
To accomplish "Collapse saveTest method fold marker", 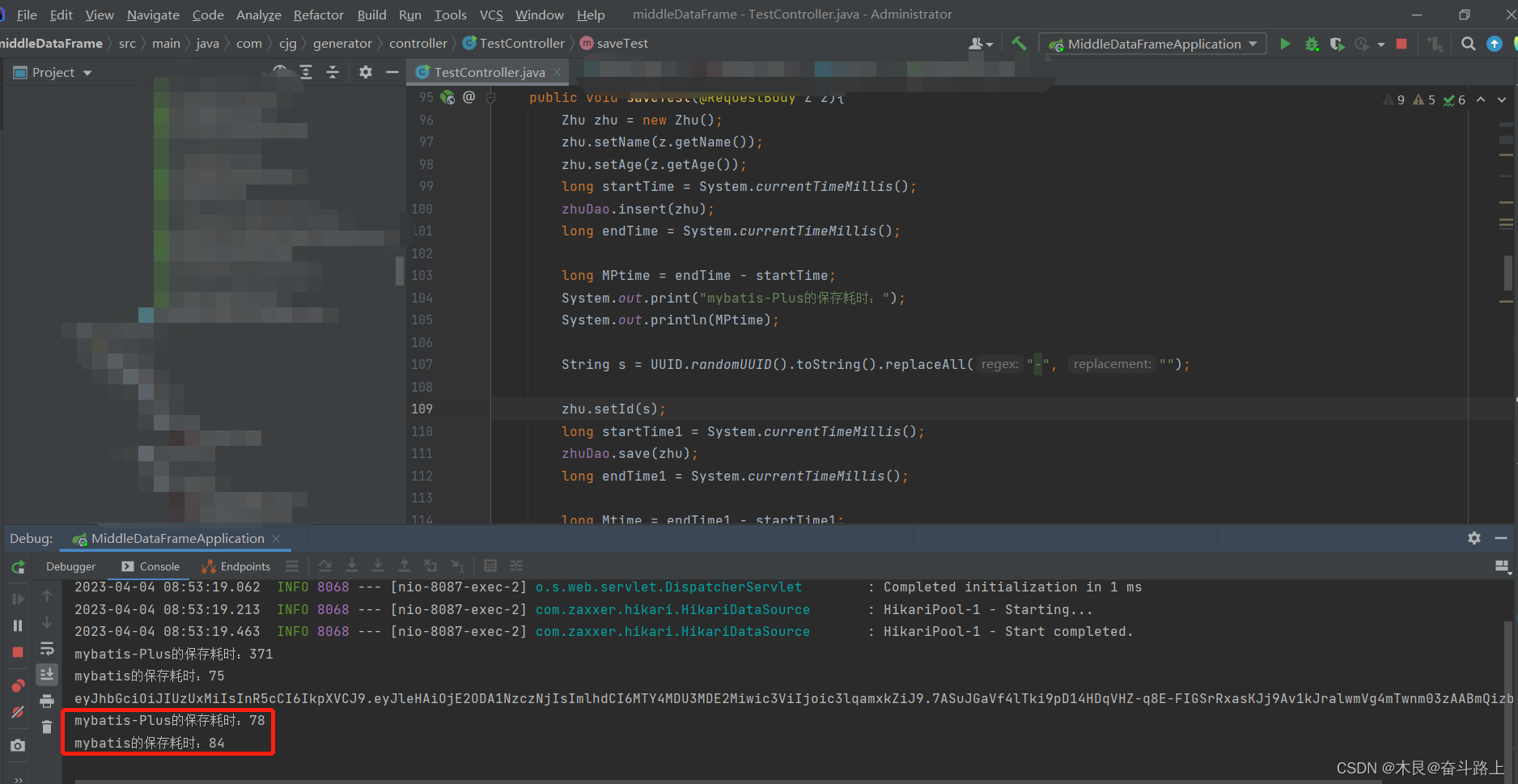I will point(490,98).
